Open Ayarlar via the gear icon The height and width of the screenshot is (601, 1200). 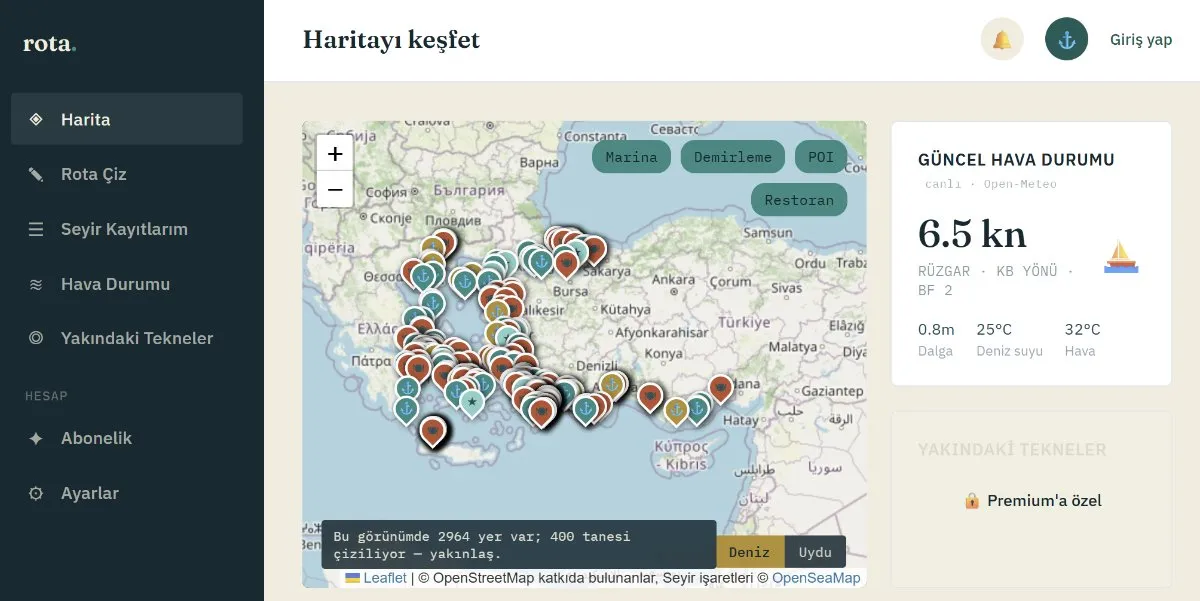(x=36, y=493)
